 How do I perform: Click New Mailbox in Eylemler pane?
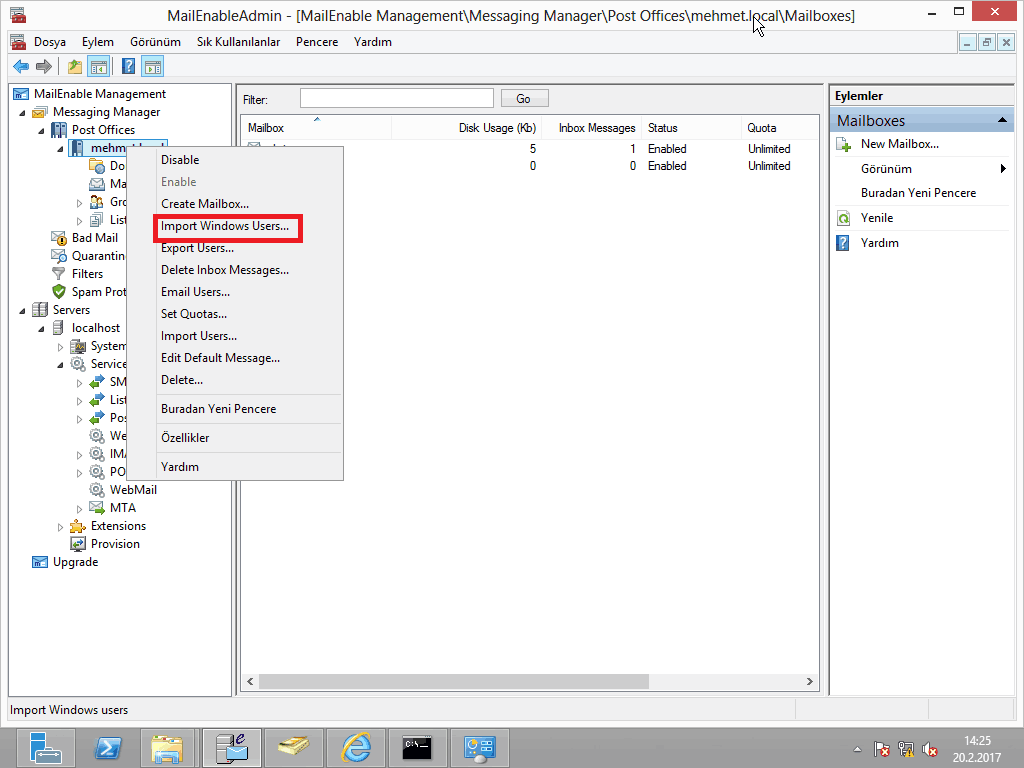point(900,144)
